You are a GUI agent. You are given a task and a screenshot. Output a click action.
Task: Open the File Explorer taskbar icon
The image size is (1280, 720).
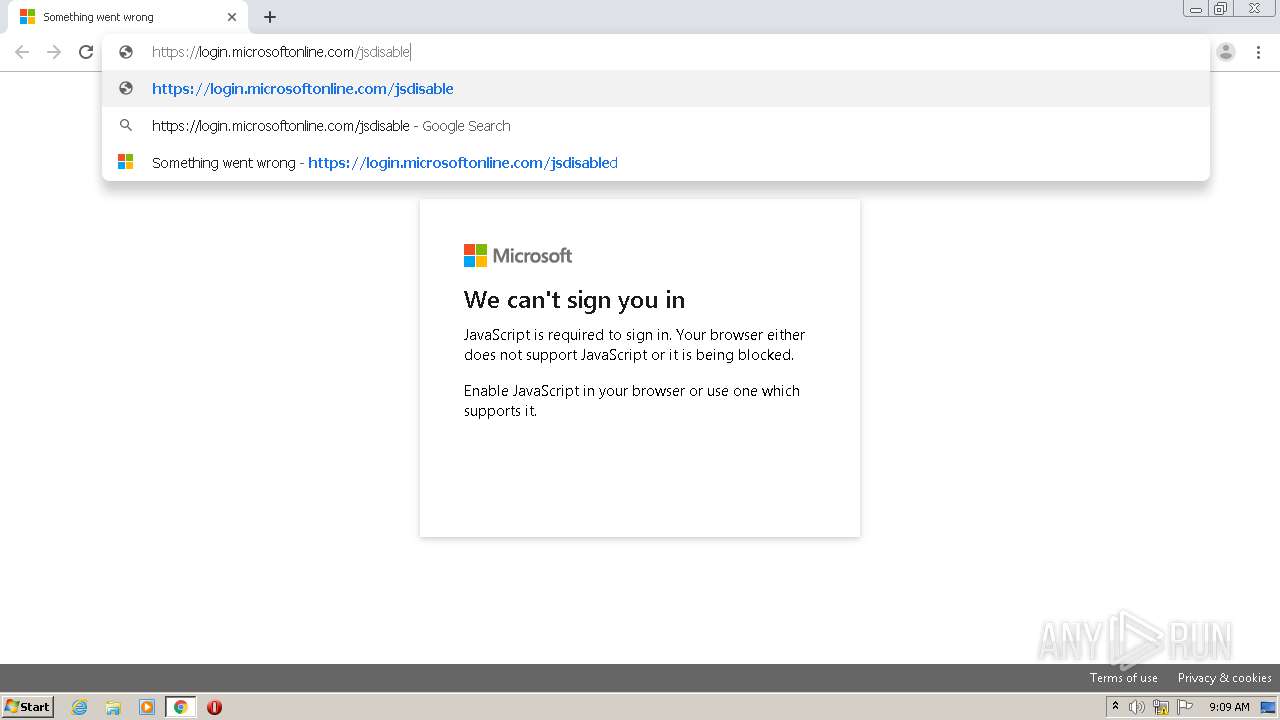pos(113,707)
